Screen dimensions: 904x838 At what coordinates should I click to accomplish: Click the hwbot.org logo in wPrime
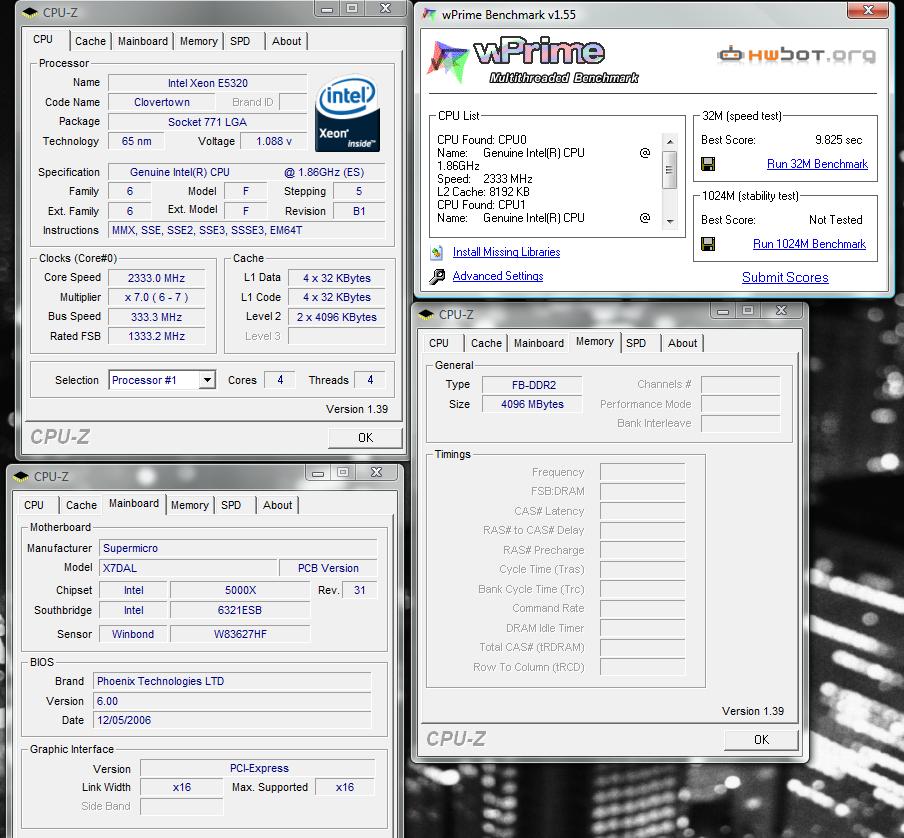pos(797,55)
